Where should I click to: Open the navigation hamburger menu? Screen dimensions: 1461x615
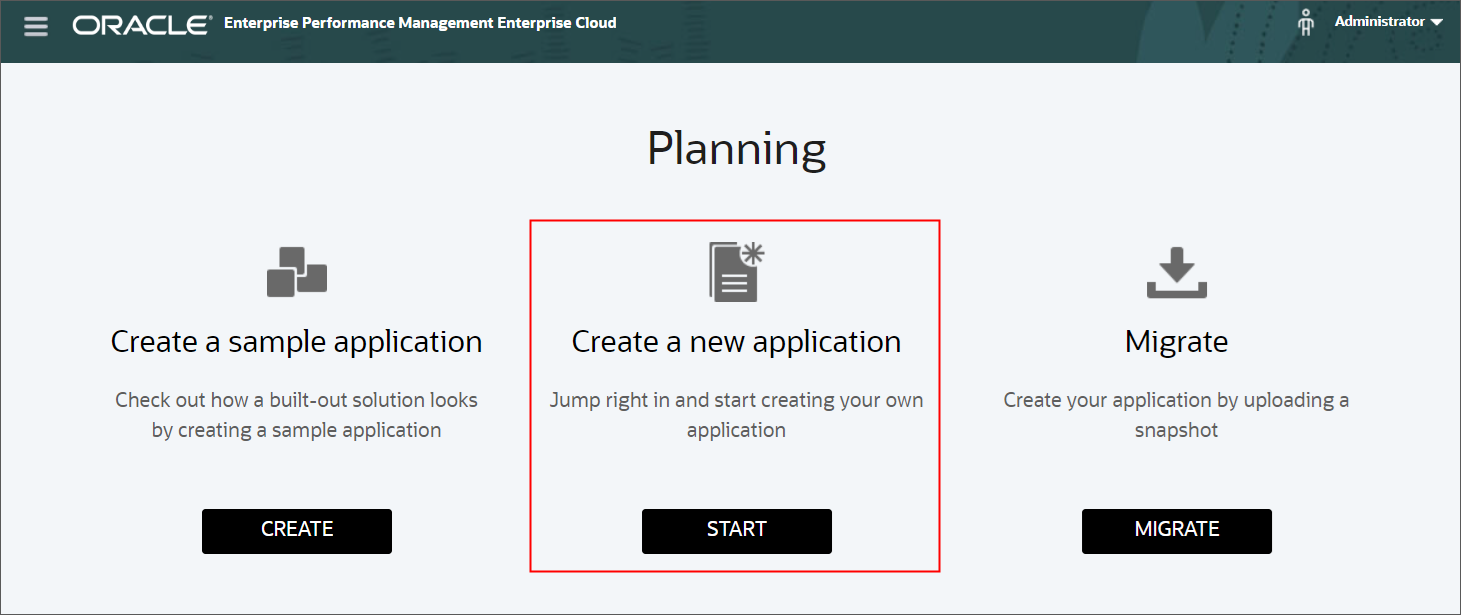coord(35,26)
